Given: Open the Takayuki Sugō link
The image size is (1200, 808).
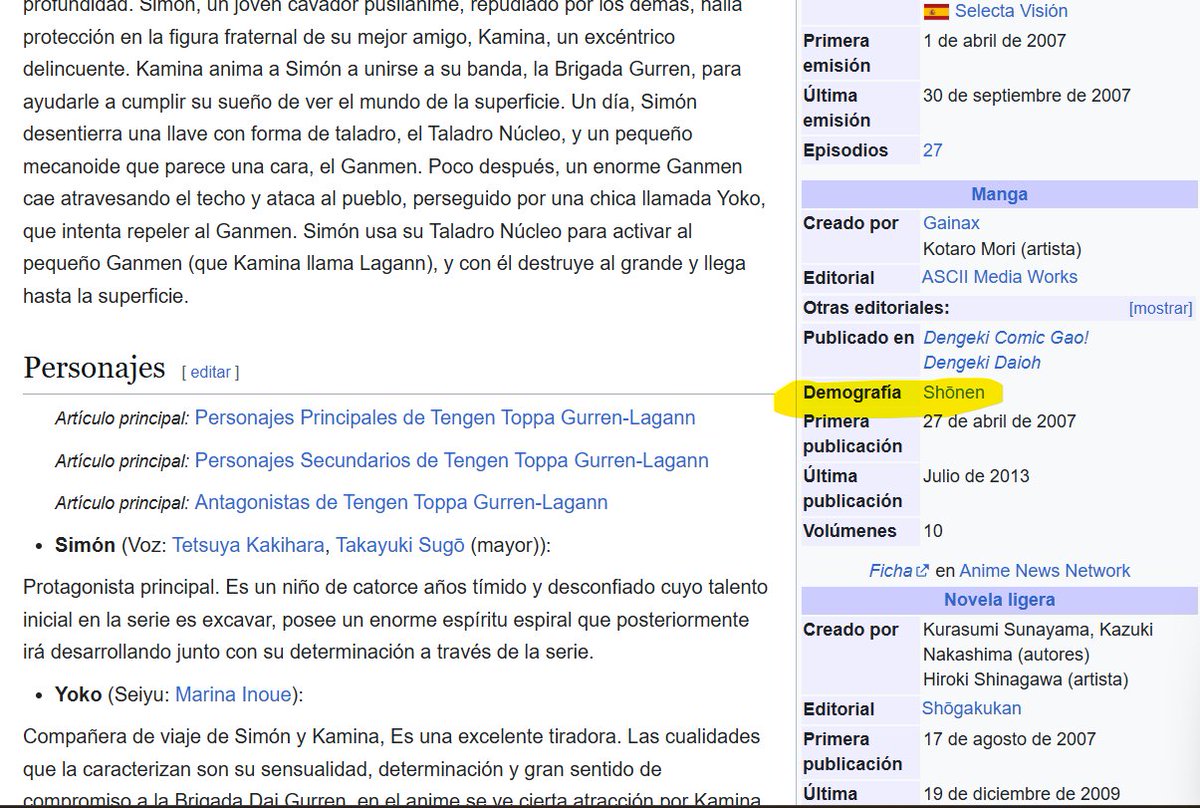Looking at the screenshot, I should [400, 546].
